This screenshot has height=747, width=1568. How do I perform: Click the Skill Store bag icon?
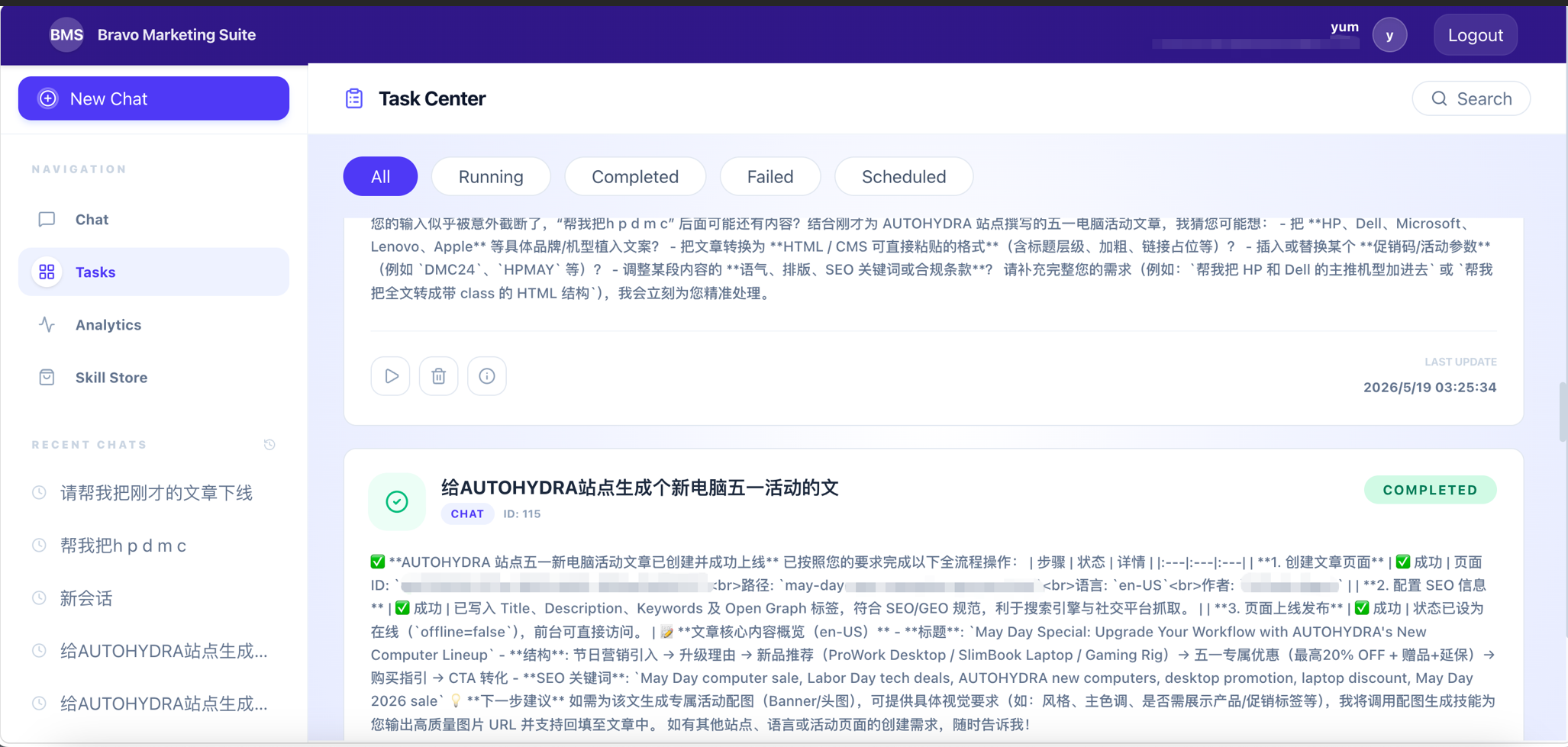[47, 377]
